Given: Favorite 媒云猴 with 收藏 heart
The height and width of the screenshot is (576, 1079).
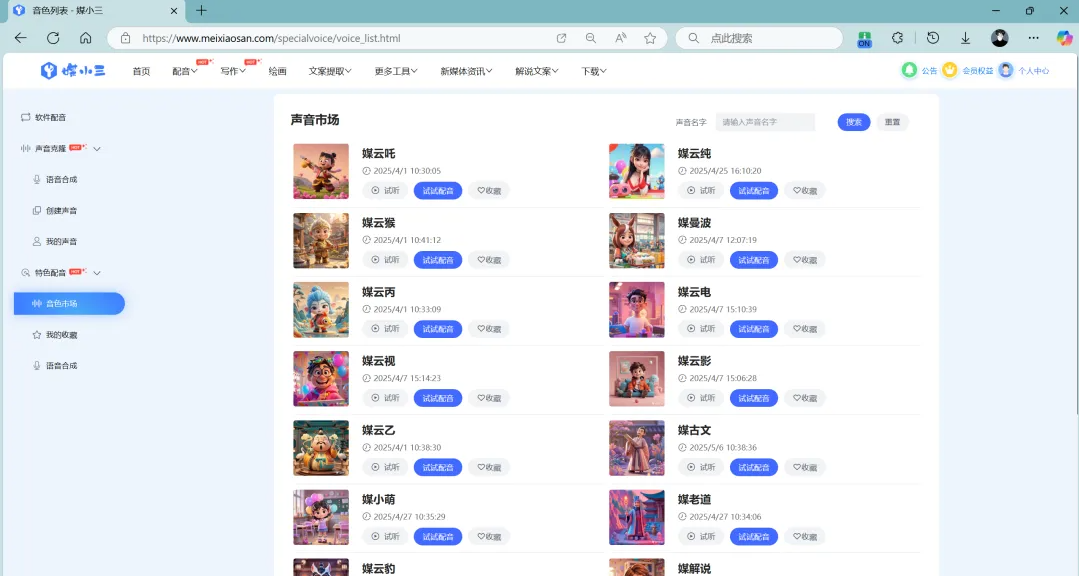Looking at the screenshot, I should click(489, 260).
